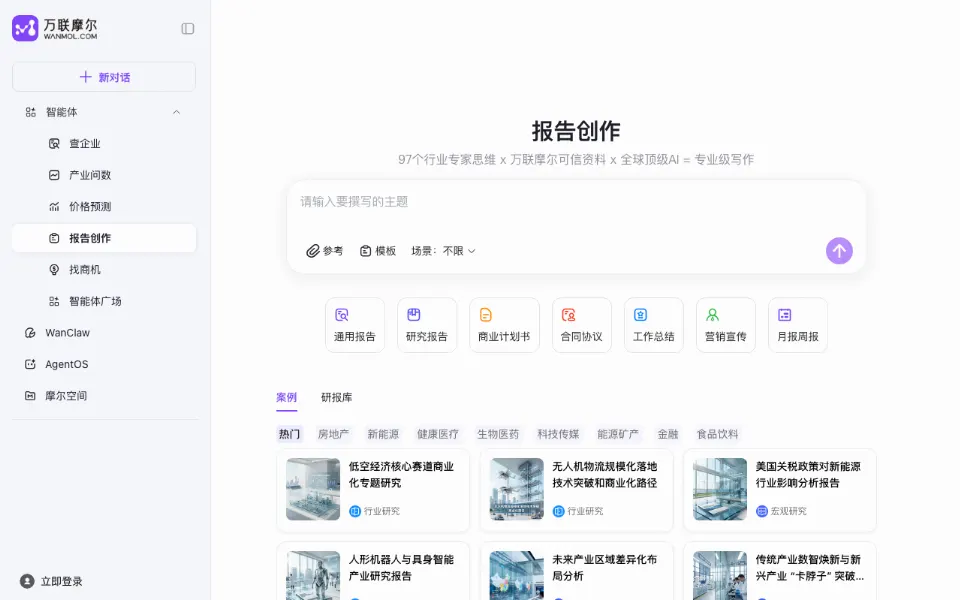Viewport: 960px width, 600px height.
Task: Open 传统产业数智焕新 case thumbnail
Action: coord(720,576)
